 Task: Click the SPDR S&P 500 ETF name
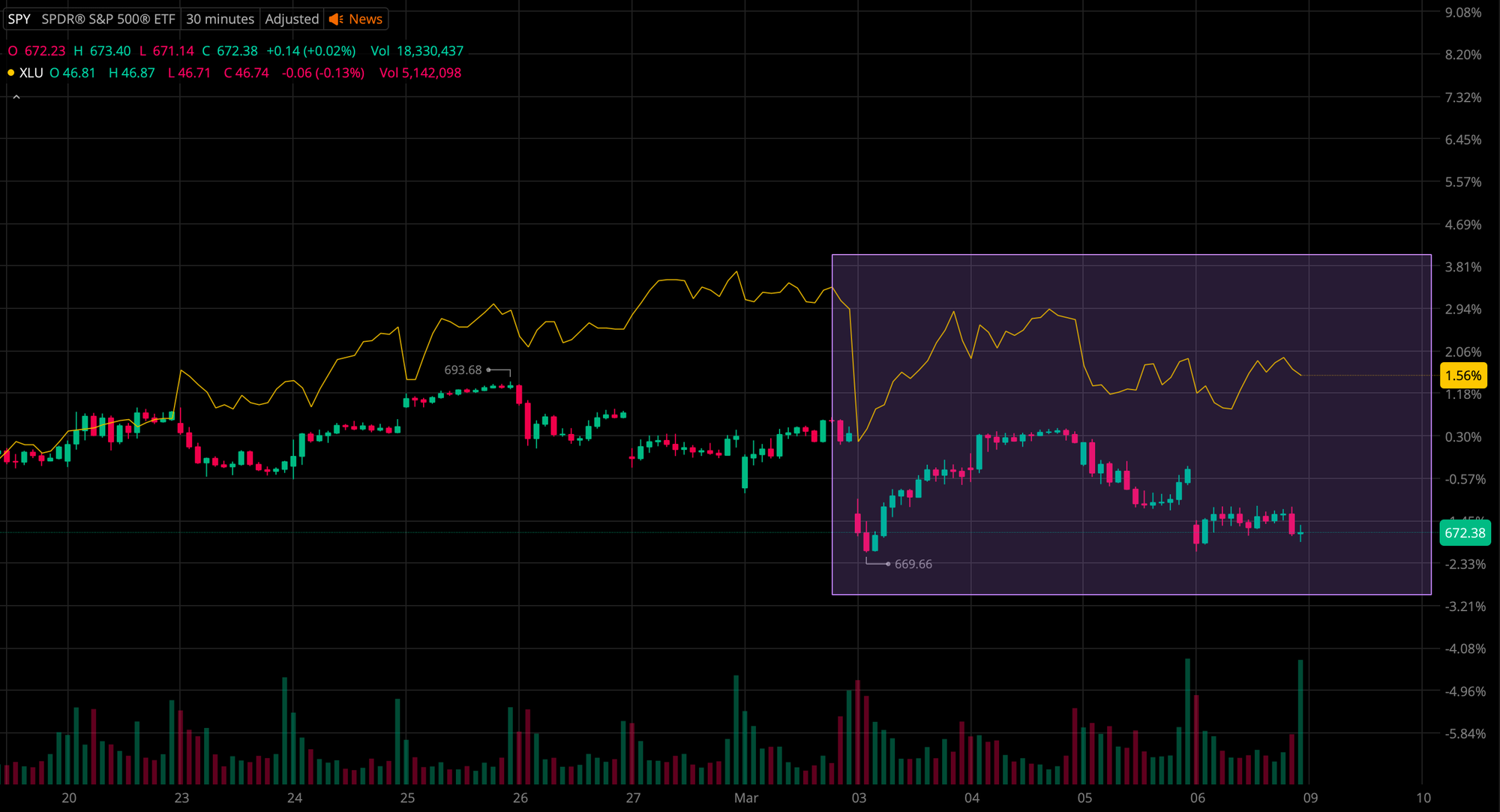[108, 19]
